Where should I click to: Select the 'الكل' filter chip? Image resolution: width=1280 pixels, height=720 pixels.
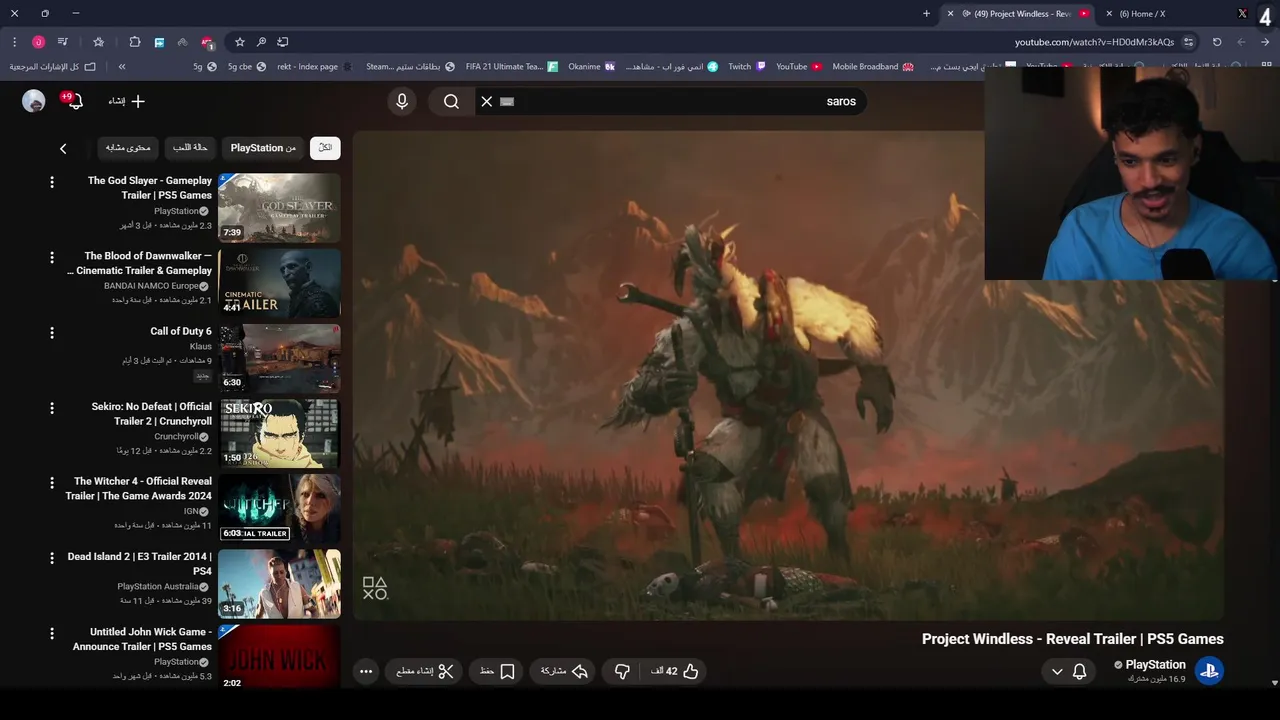pyautogui.click(x=325, y=148)
